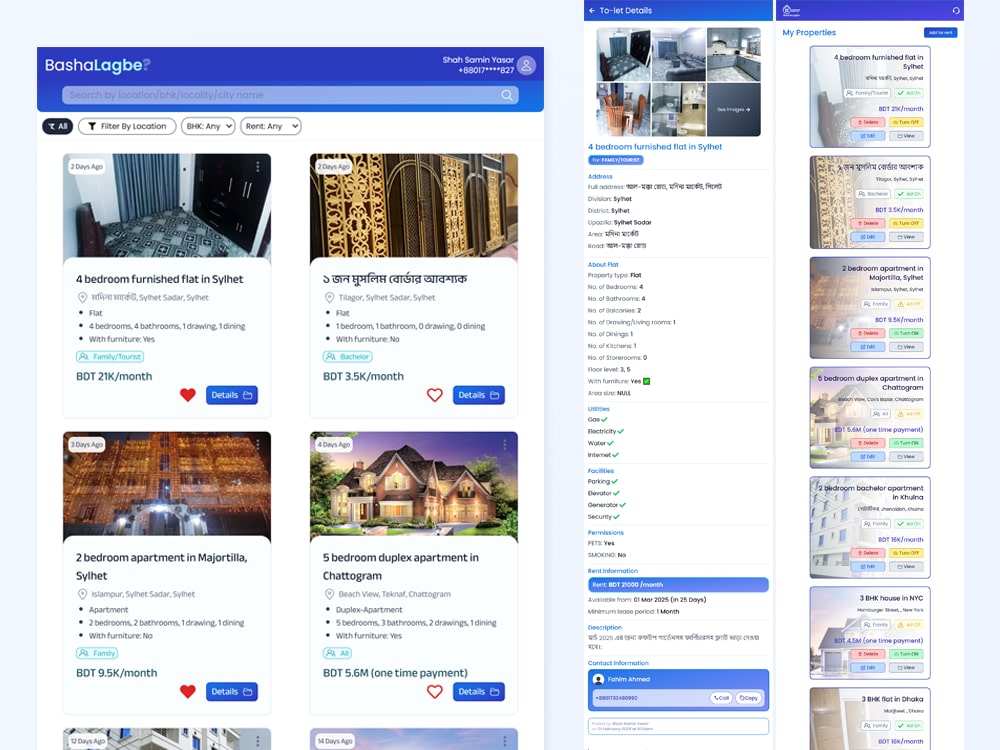Image resolution: width=1000 pixels, height=750 pixels.
Task: Turn ON ad for 5 bedroom duplex
Action: tap(906, 443)
